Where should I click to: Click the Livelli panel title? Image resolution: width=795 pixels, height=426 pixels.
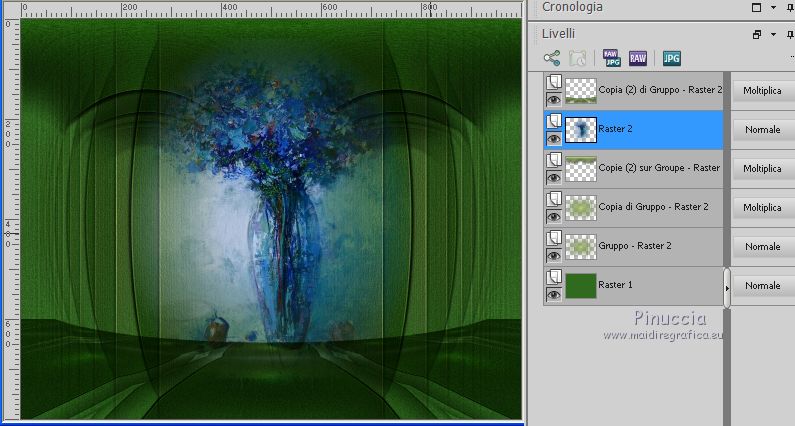pos(558,34)
